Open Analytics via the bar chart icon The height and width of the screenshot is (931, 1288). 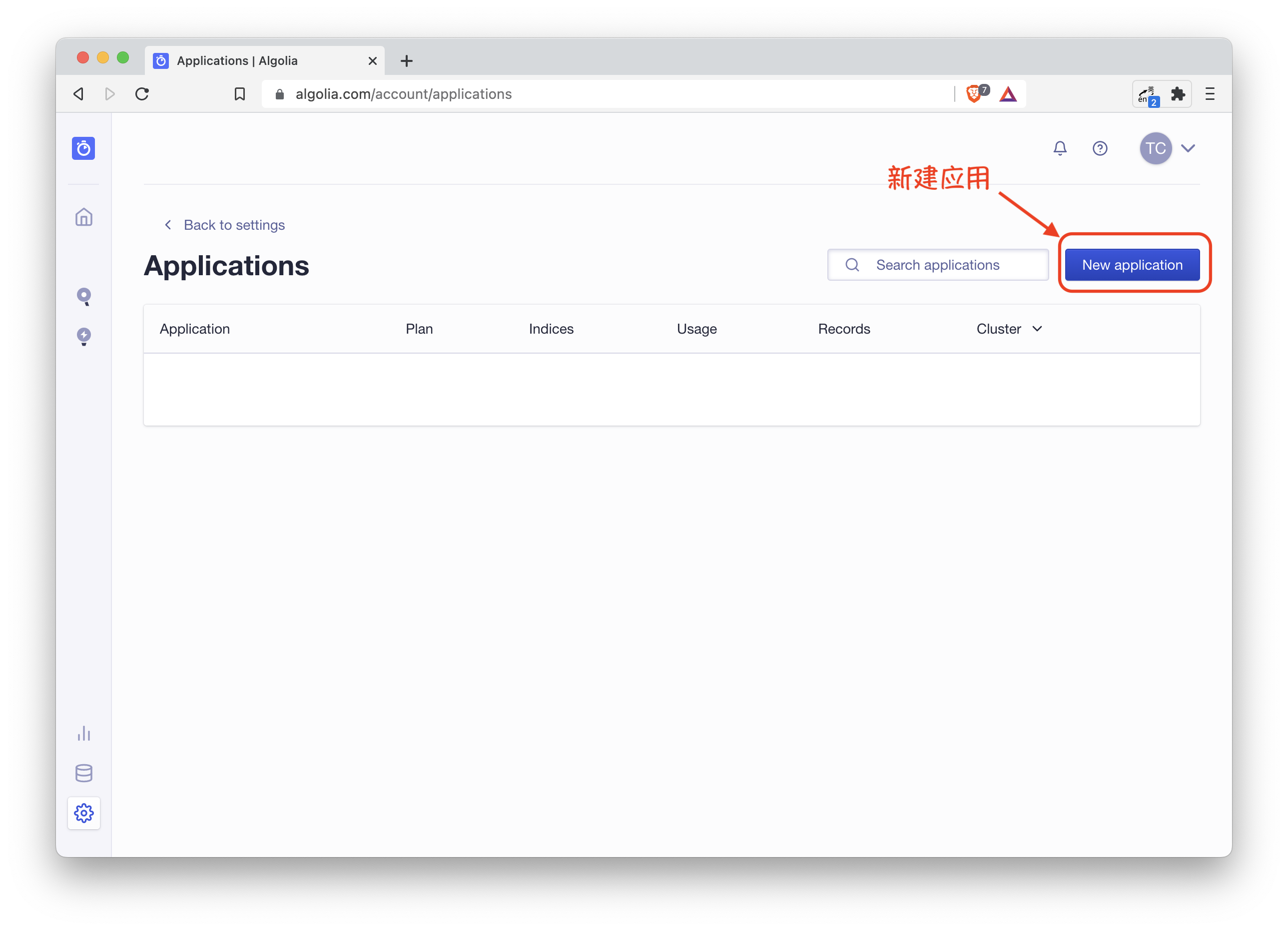click(x=83, y=733)
